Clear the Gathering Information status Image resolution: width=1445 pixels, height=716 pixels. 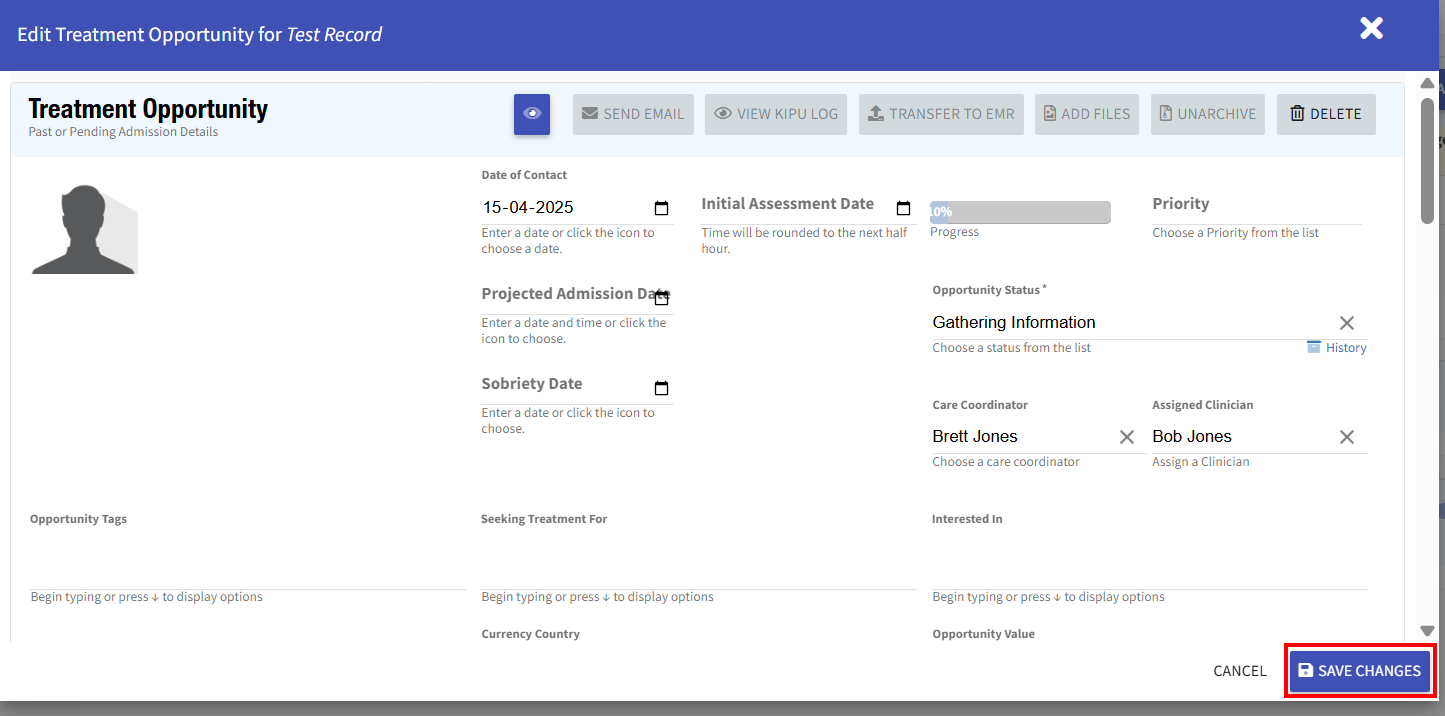[1347, 323]
